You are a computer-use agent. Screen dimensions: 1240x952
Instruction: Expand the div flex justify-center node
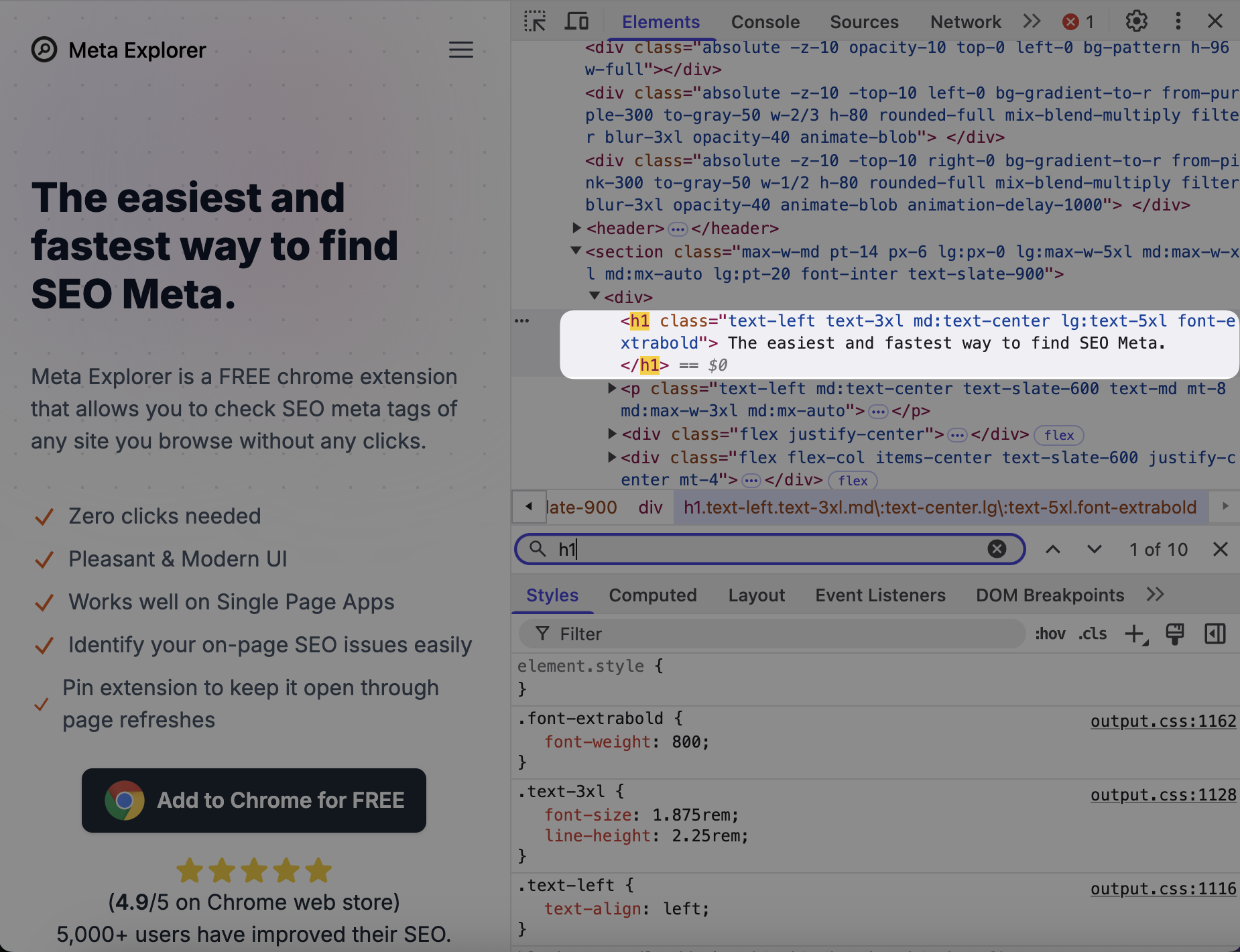[x=611, y=434]
